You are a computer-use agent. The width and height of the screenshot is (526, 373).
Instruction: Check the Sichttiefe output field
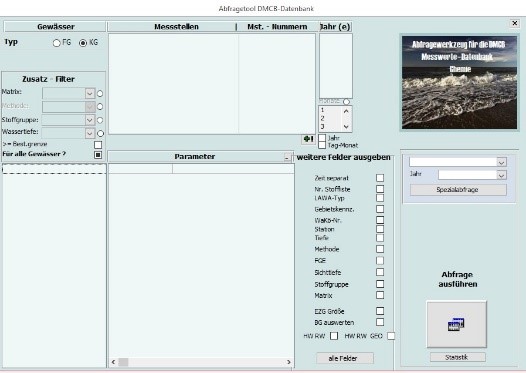[x=380, y=272]
